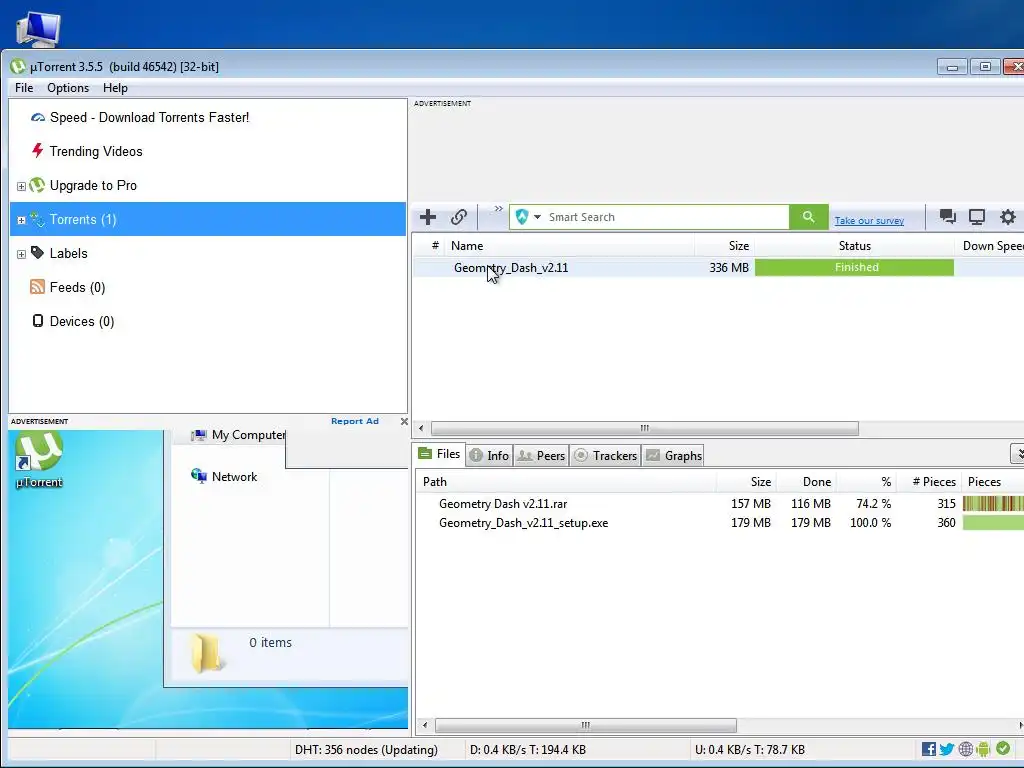The height and width of the screenshot is (768, 1024).
Task: Click the 74.2 % value cell
Action: (x=873, y=504)
